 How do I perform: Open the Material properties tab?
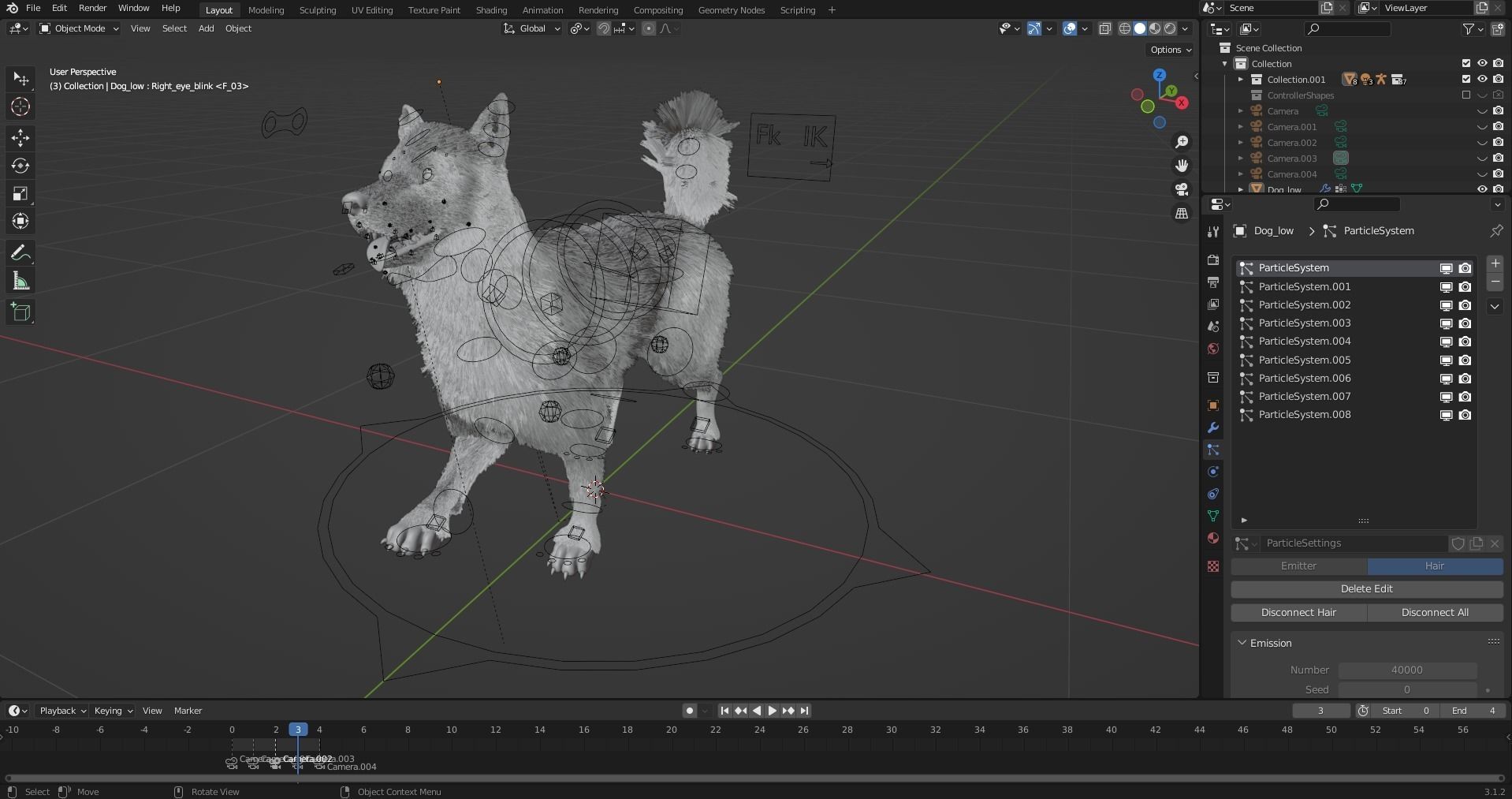pyautogui.click(x=1213, y=538)
